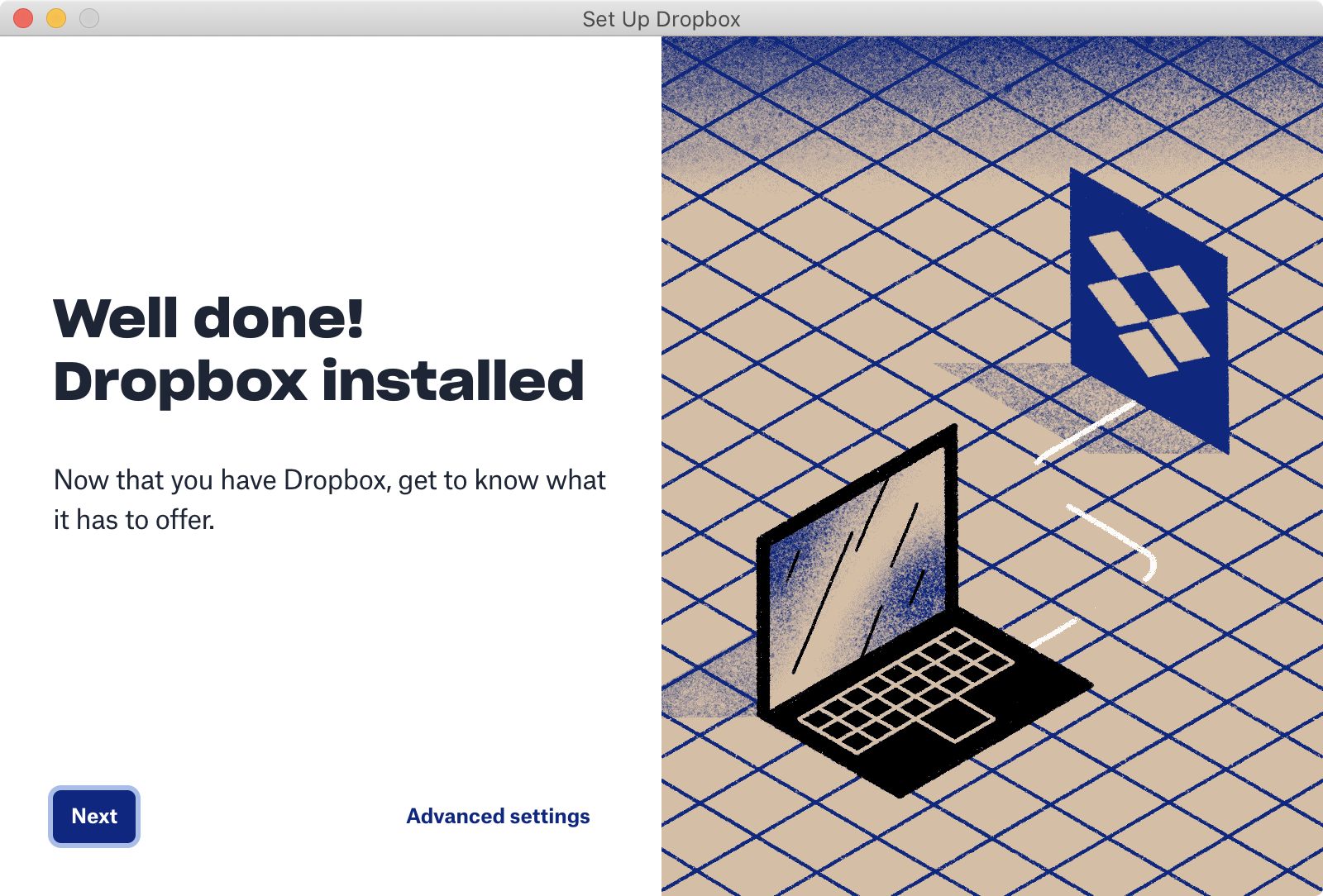1323x896 pixels.
Task: Click the Next button
Action: pos(94,816)
